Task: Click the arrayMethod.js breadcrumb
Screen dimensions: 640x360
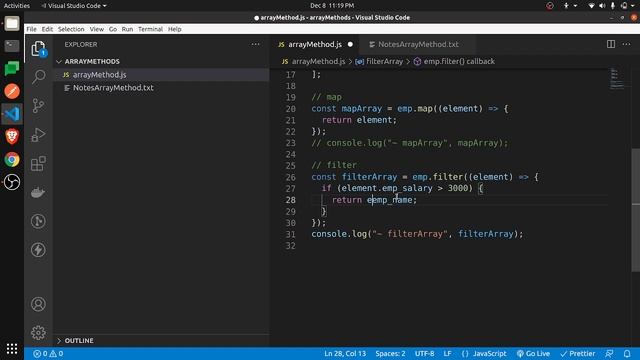Action: pos(313,61)
